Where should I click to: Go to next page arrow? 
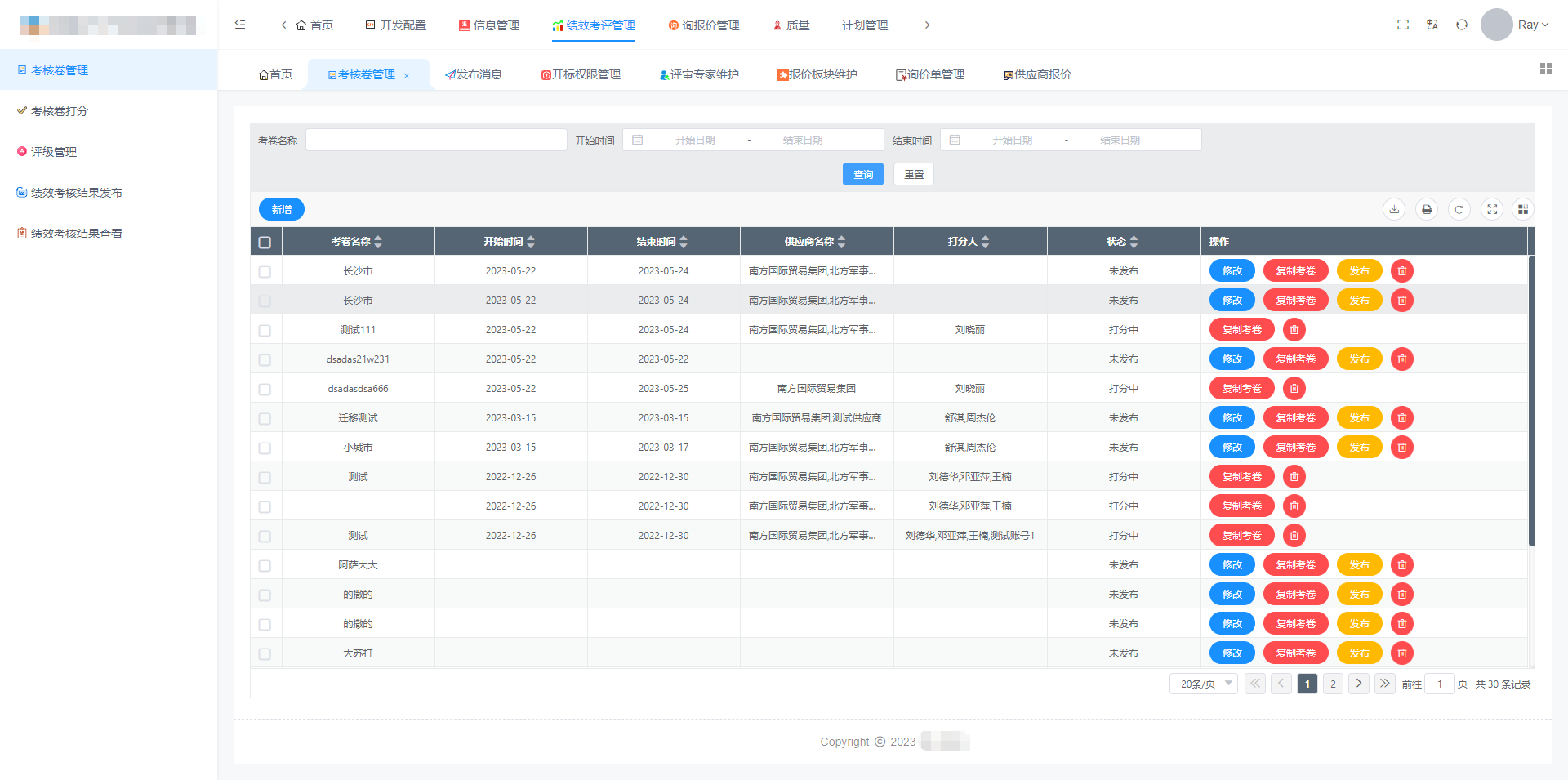coord(1359,684)
